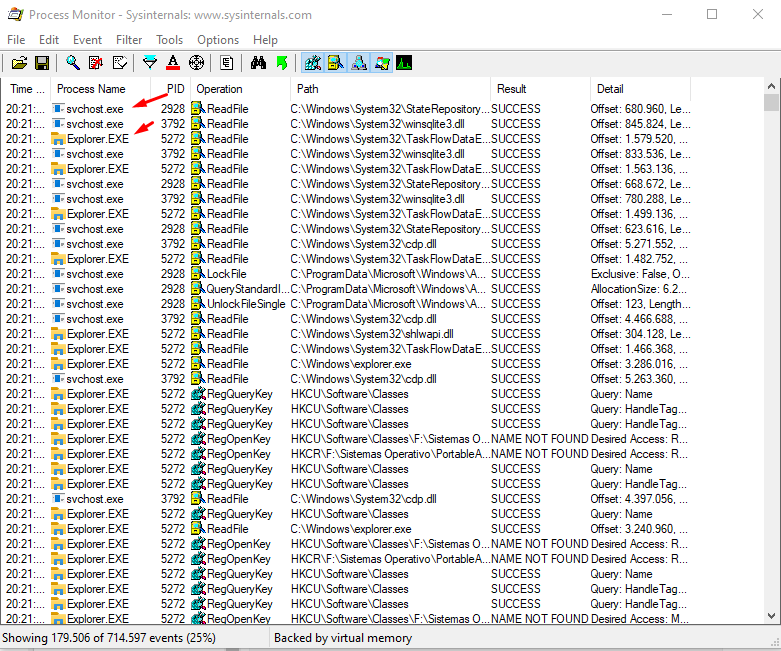This screenshot has width=781, height=651.
Task: Click the 'Offset: 5.271.552' detail cell
Action: (639, 244)
